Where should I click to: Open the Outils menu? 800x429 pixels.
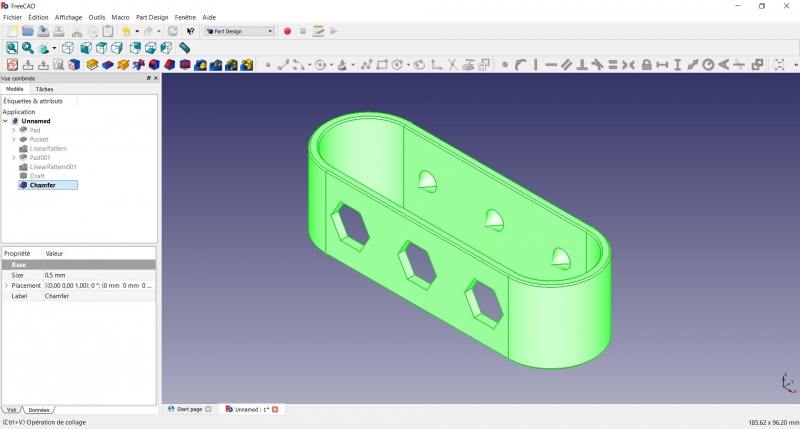click(x=96, y=17)
